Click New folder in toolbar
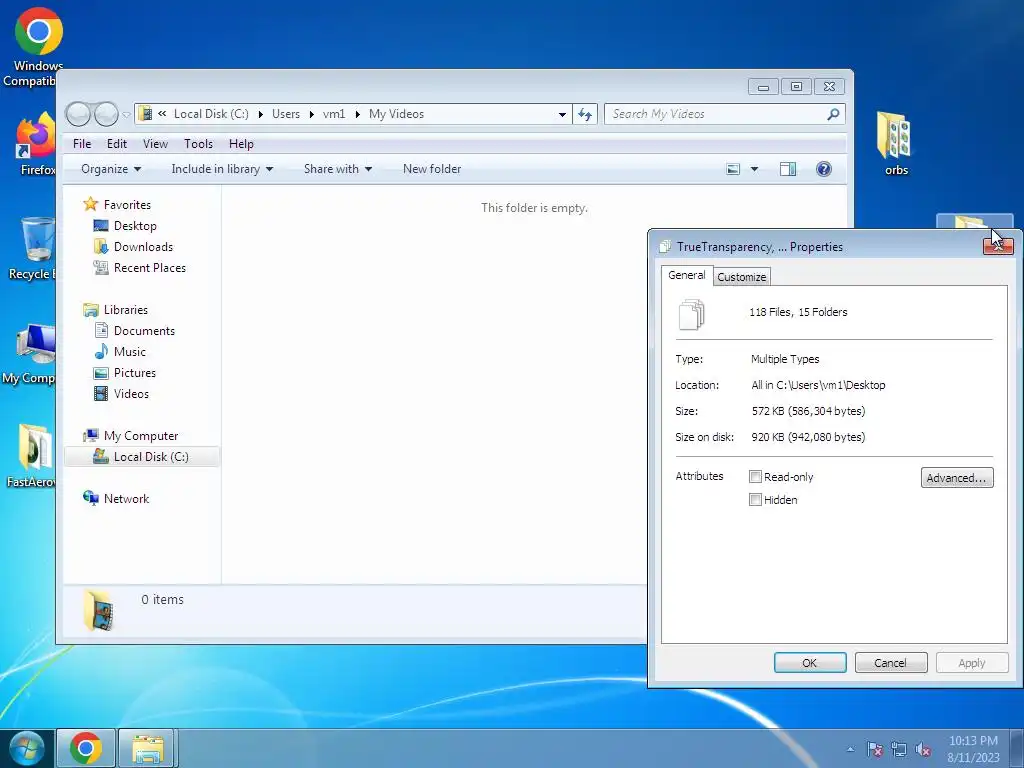Viewport: 1024px width, 768px height. (x=432, y=169)
